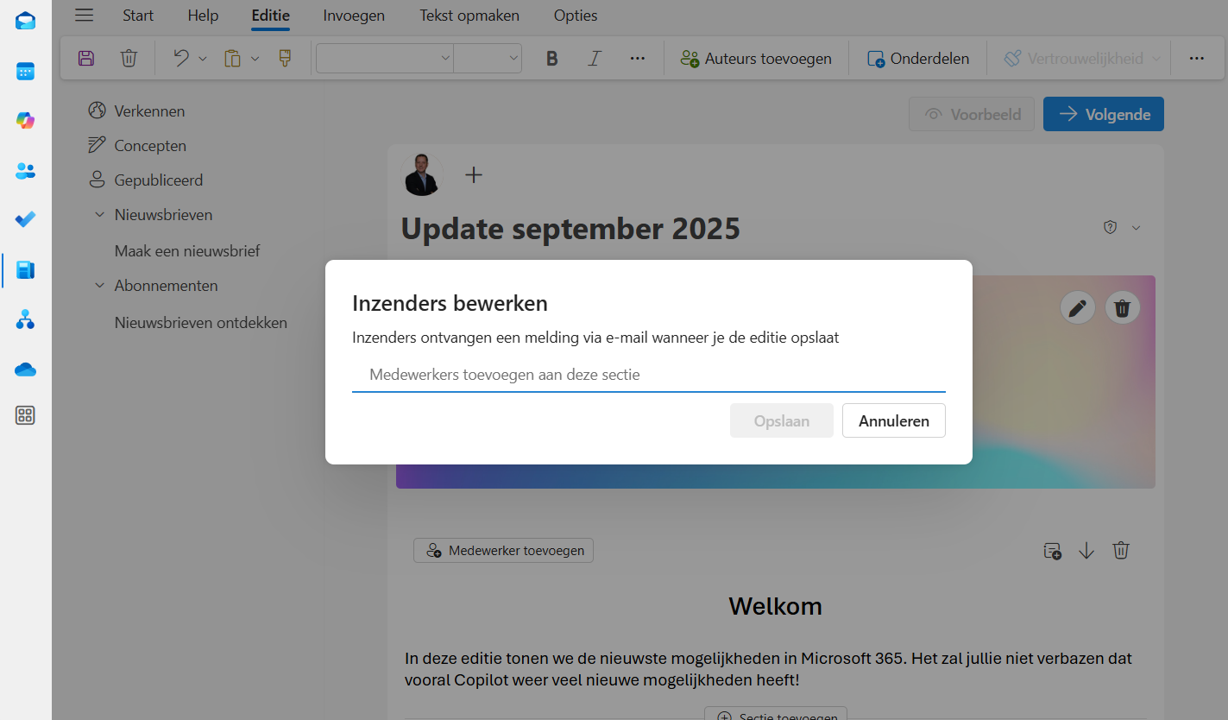Open the font name dropdown
Viewport: 1228px width, 720px height.
[x=385, y=58]
